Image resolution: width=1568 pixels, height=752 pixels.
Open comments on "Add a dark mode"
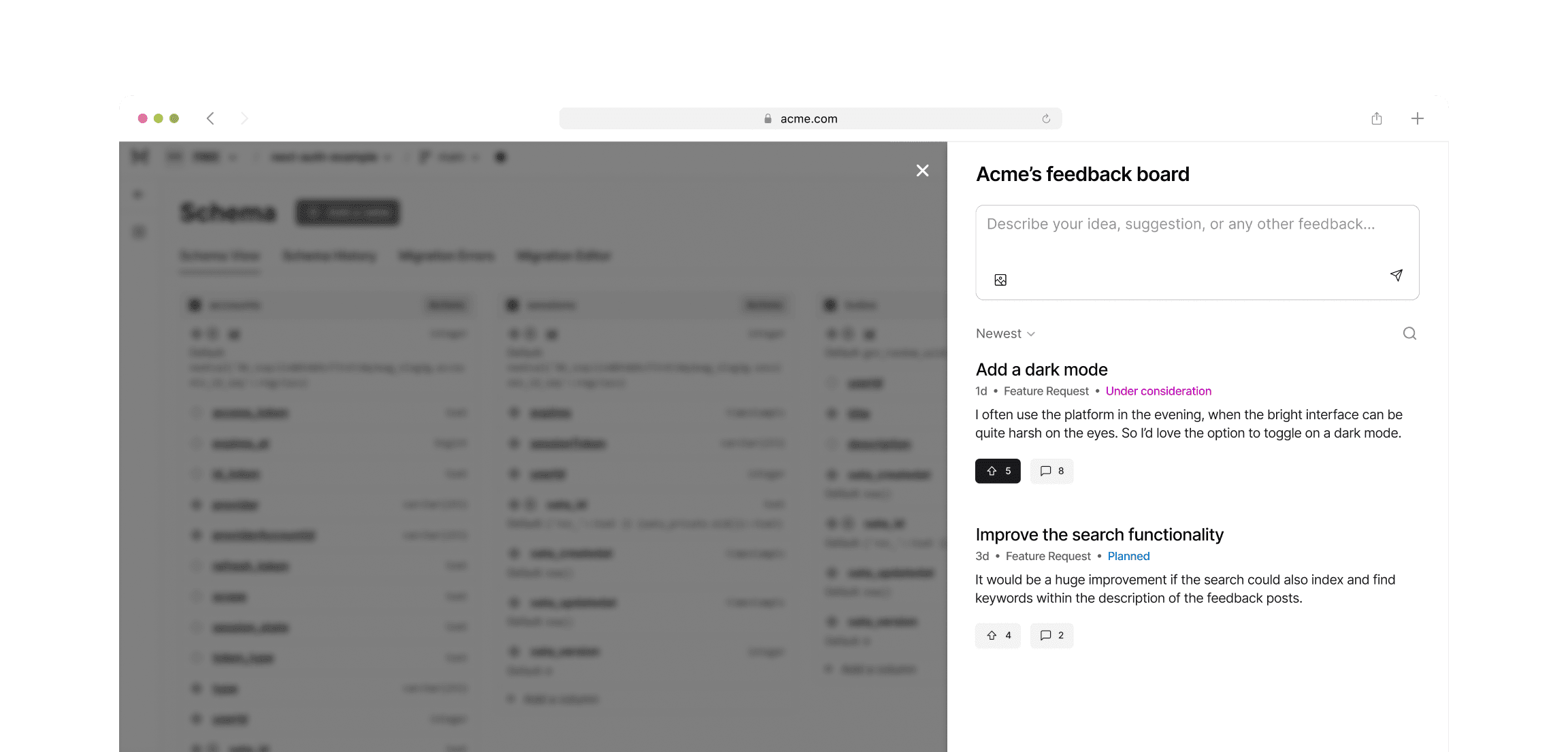tap(1051, 471)
